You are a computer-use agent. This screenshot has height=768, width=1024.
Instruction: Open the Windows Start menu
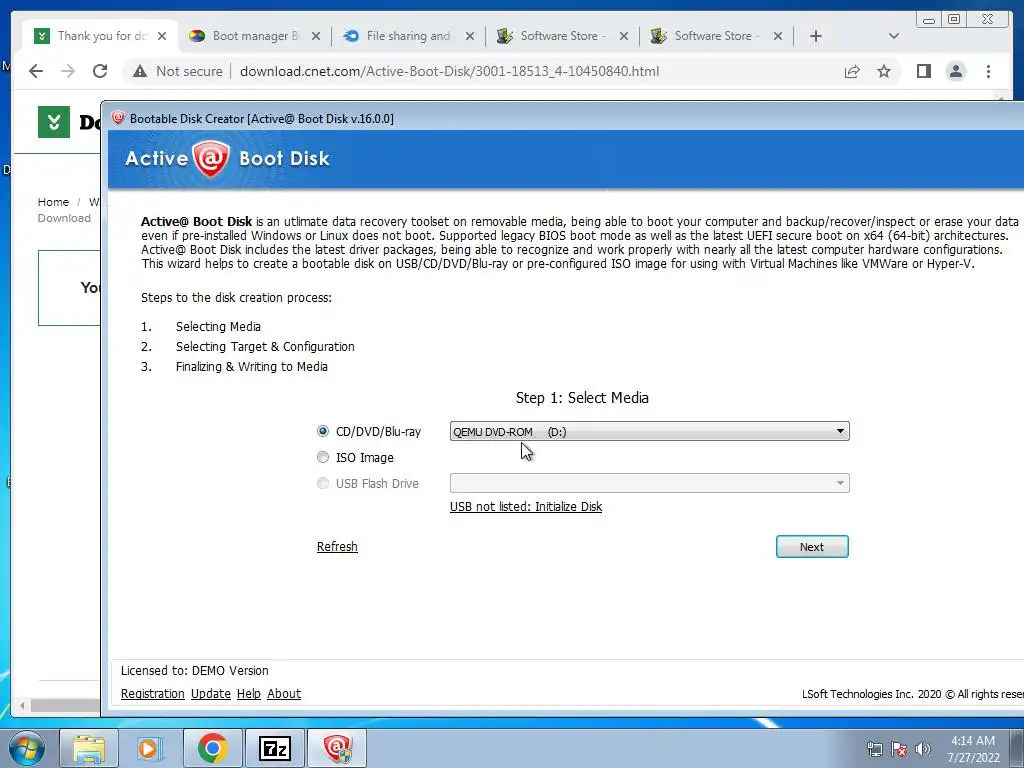pyautogui.click(x=26, y=748)
